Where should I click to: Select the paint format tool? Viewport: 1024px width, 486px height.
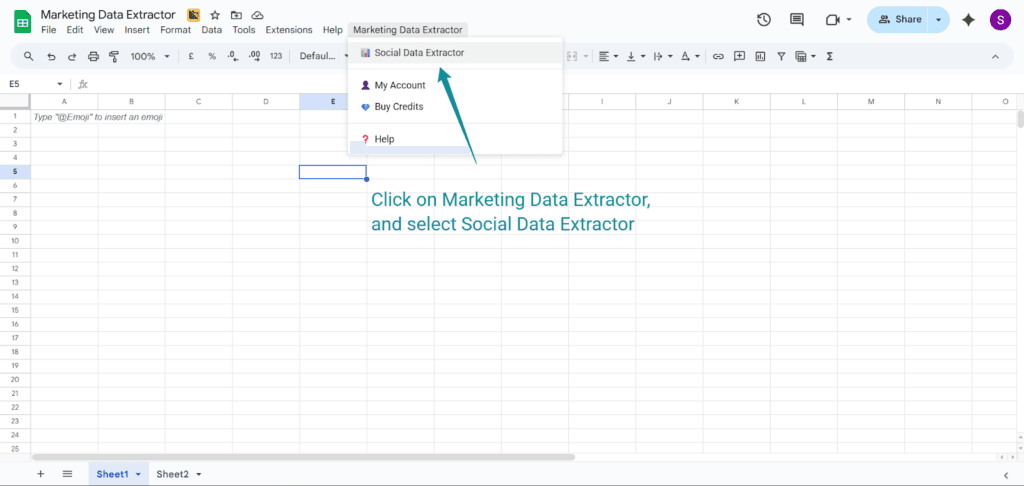point(113,57)
